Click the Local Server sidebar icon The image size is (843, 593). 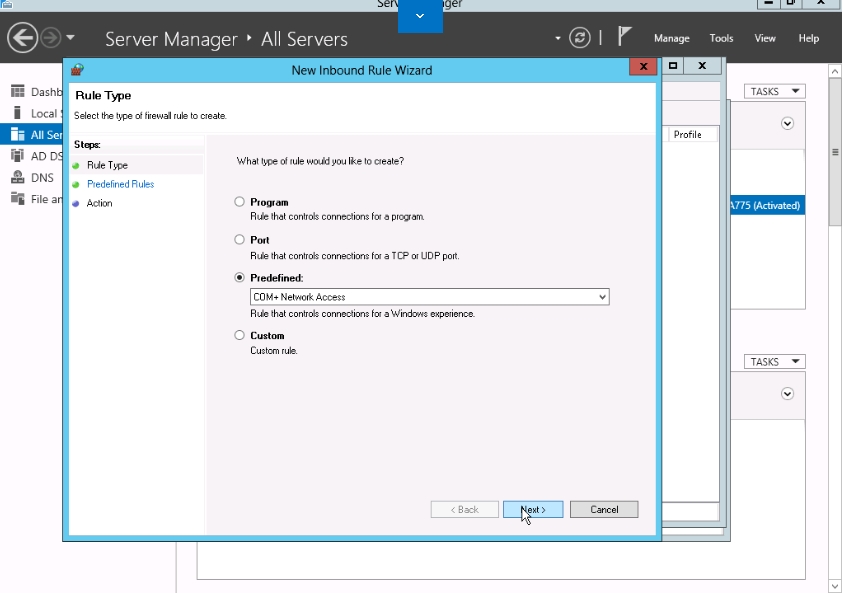point(17,113)
